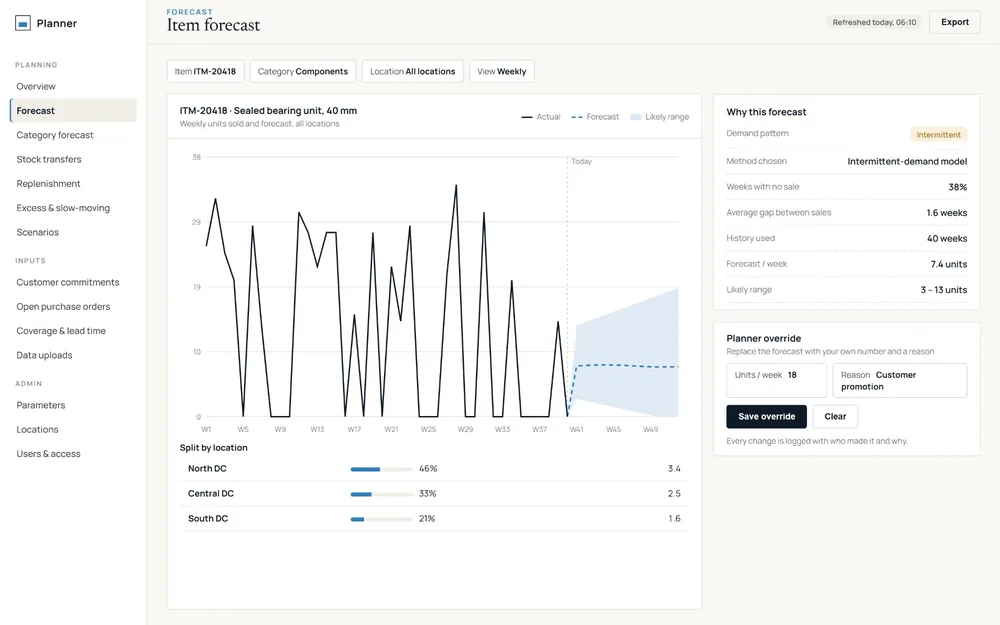The image size is (1000, 625).
Task: Click the 3 – 13 units range value
Action: click(943, 290)
